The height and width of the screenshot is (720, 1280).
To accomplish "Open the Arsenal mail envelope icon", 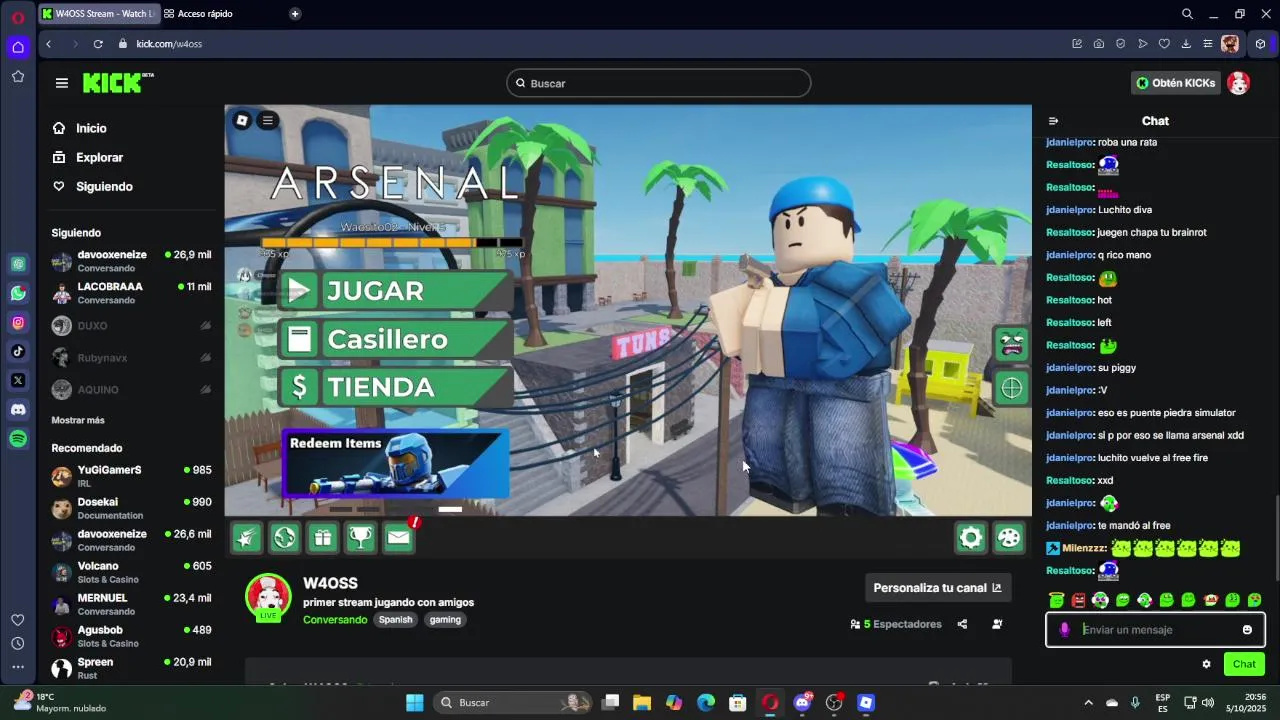I will click(x=398, y=538).
